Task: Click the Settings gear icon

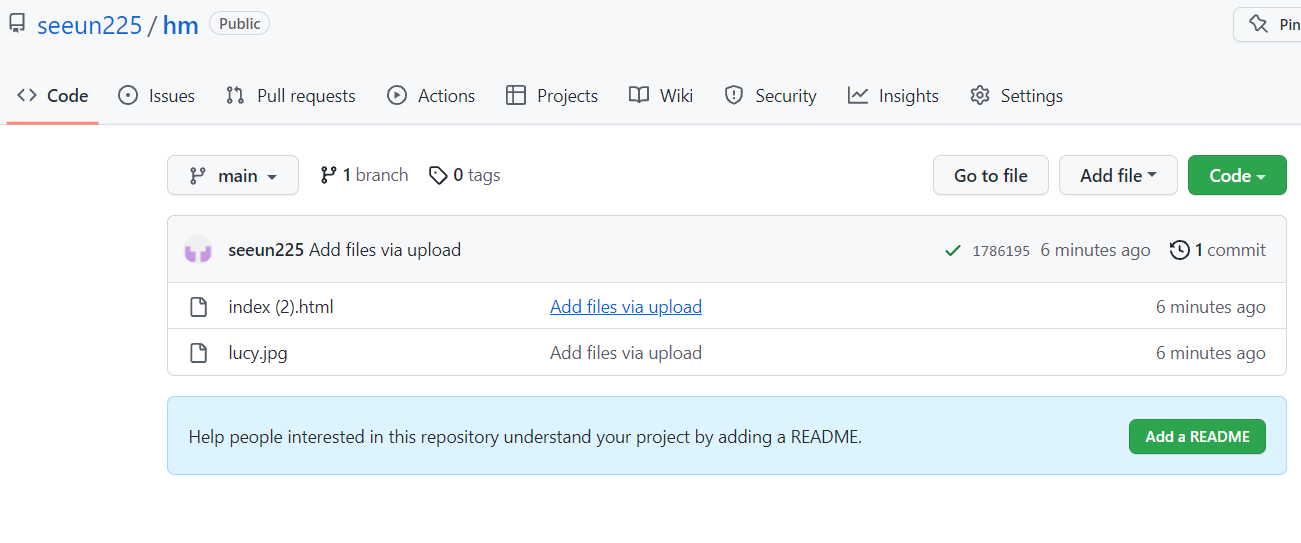Action: point(980,96)
